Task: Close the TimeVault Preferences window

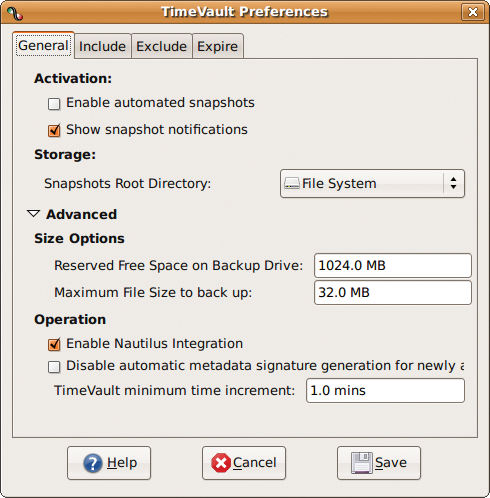Action: [x=473, y=12]
